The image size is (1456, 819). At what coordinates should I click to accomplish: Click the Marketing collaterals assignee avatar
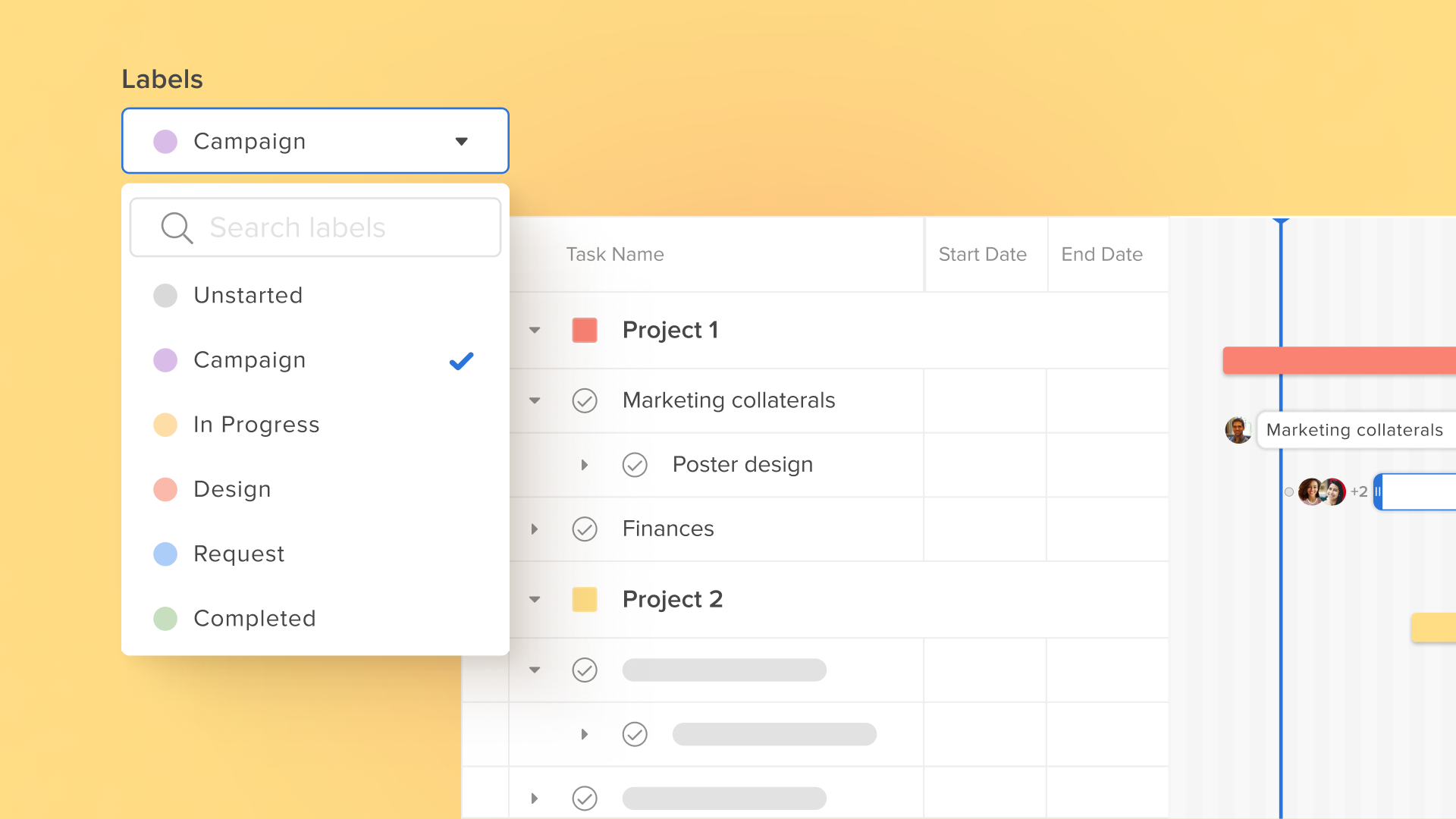tap(1238, 430)
